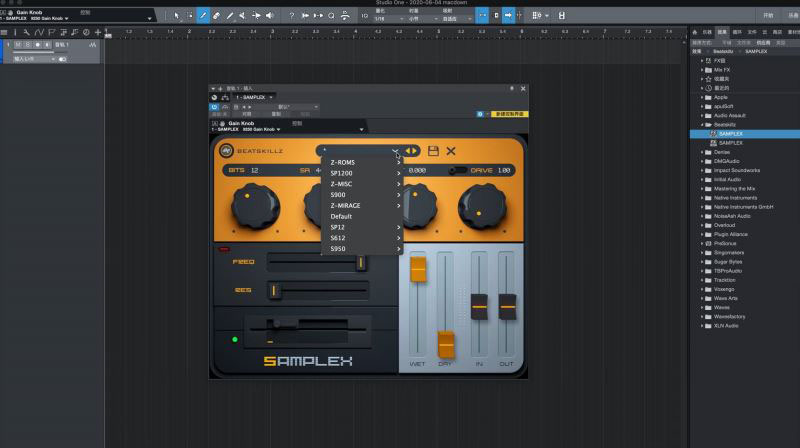Adjust the DRY fader
Screen dimensions: 800x448
tap(446, 344)
